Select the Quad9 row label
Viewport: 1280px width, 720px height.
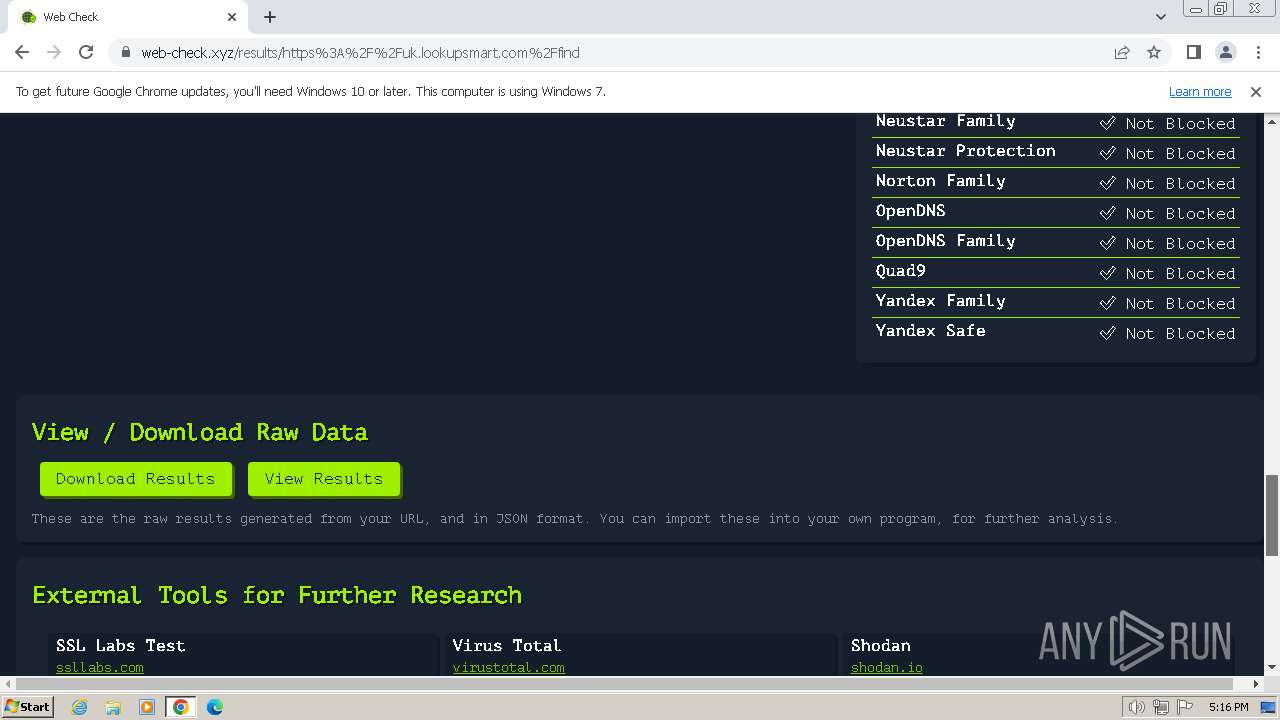click(x=900, y=271)
